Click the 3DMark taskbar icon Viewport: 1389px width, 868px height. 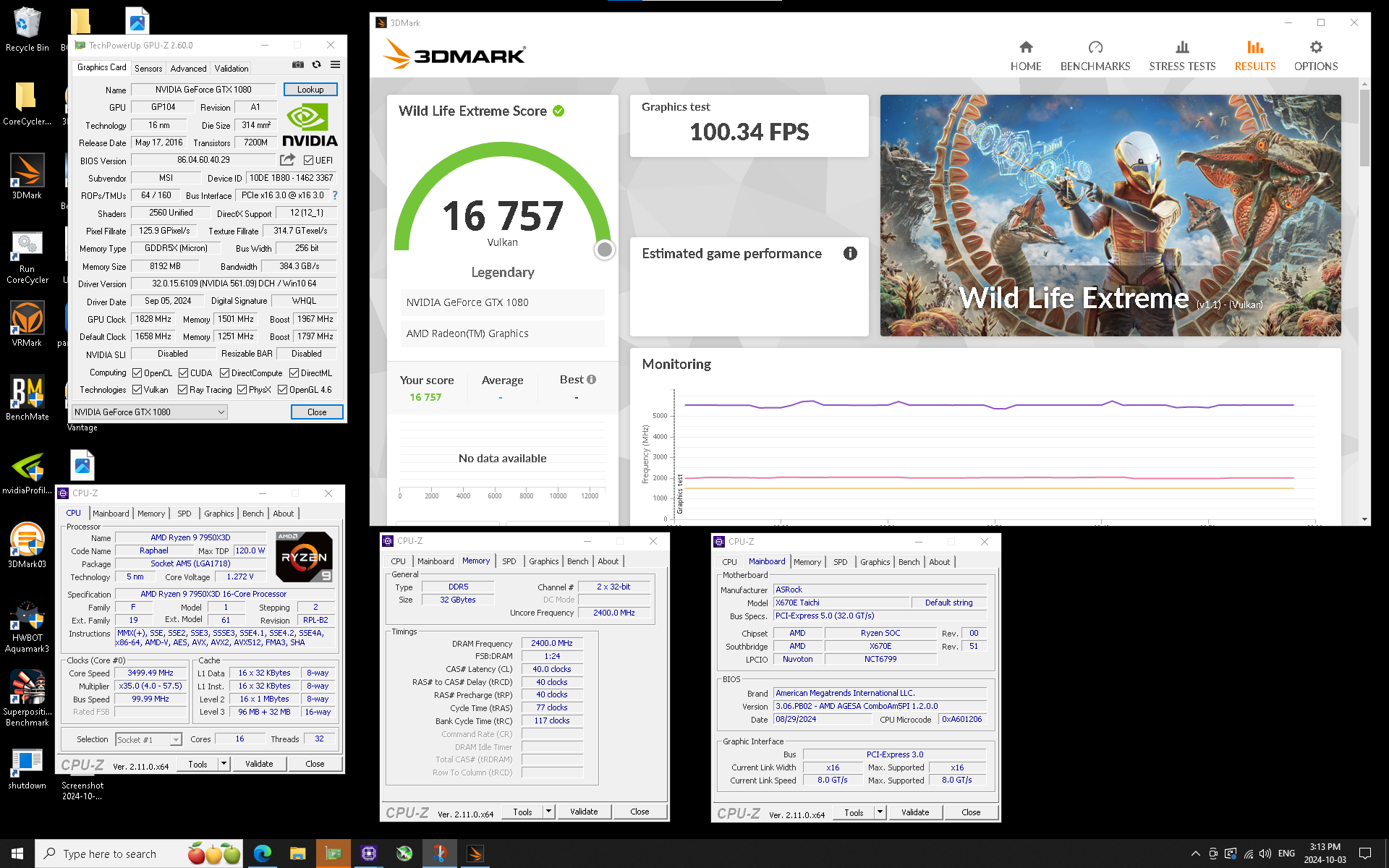475,854
